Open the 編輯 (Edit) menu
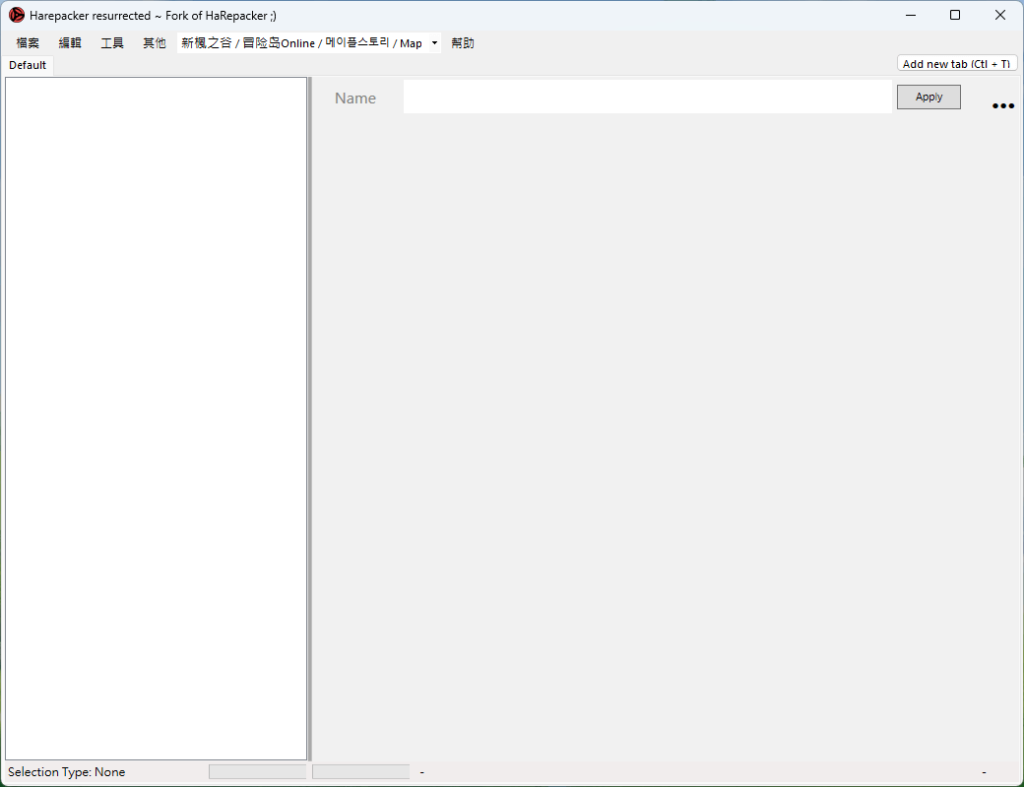The image size is (1024, 787). (x=70, y=43)
